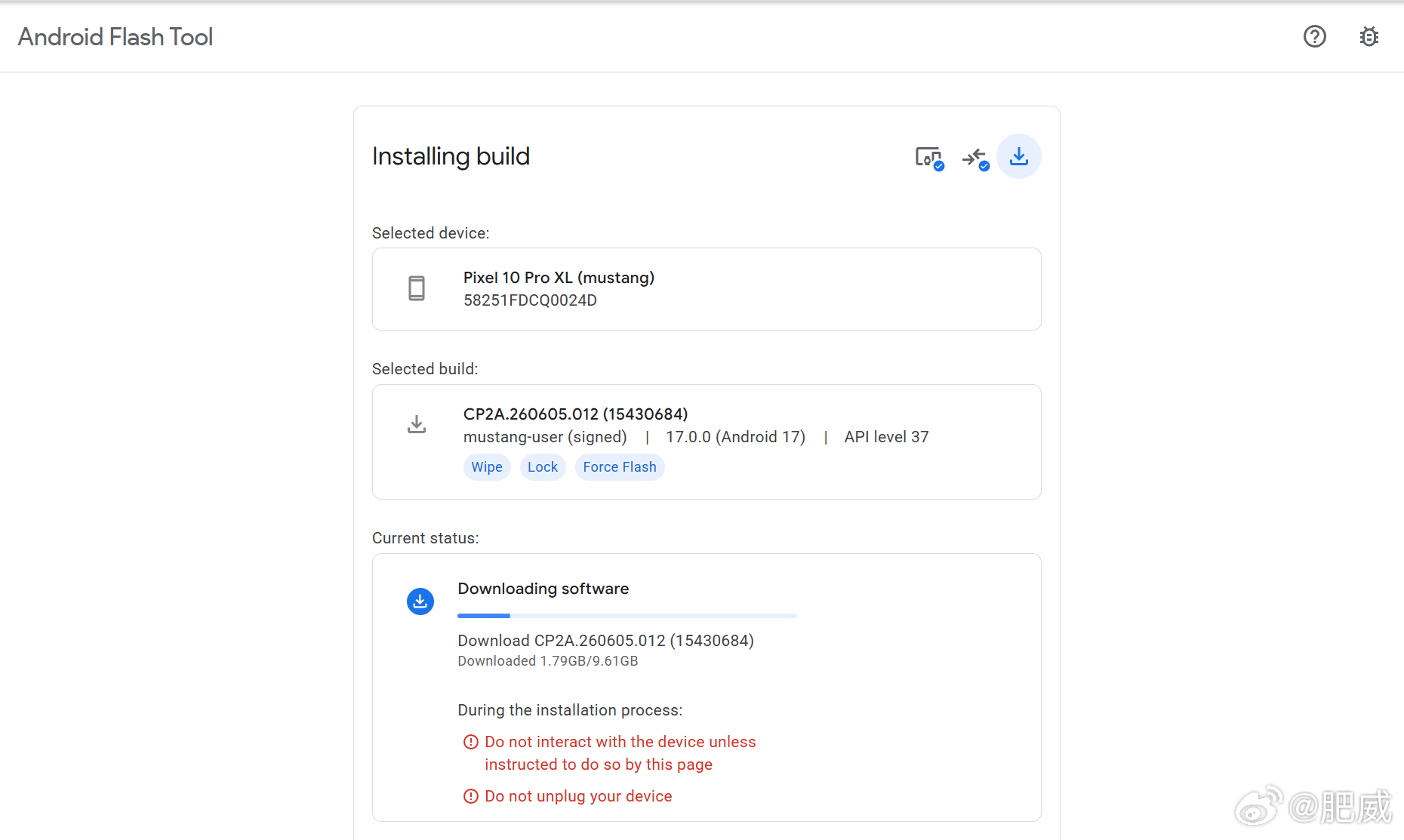The image size is (1404, 840).
Task: Click the 'Downloading software' status title
Action: pos(543,589)
